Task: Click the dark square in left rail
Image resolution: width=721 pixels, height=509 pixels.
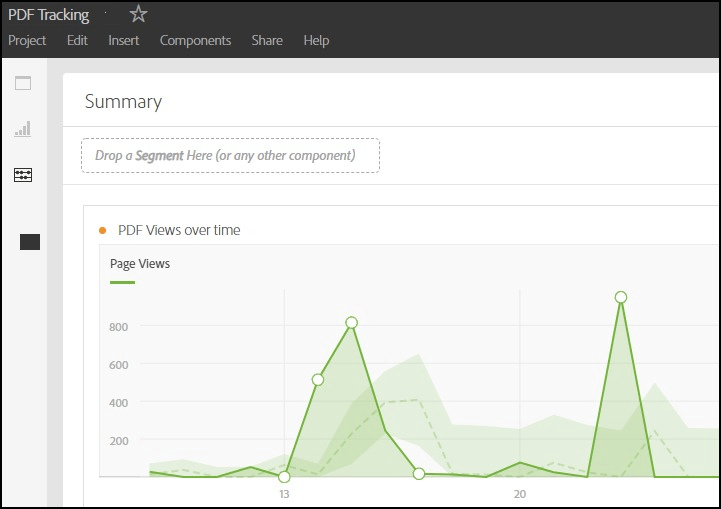Action: (30, 242)
